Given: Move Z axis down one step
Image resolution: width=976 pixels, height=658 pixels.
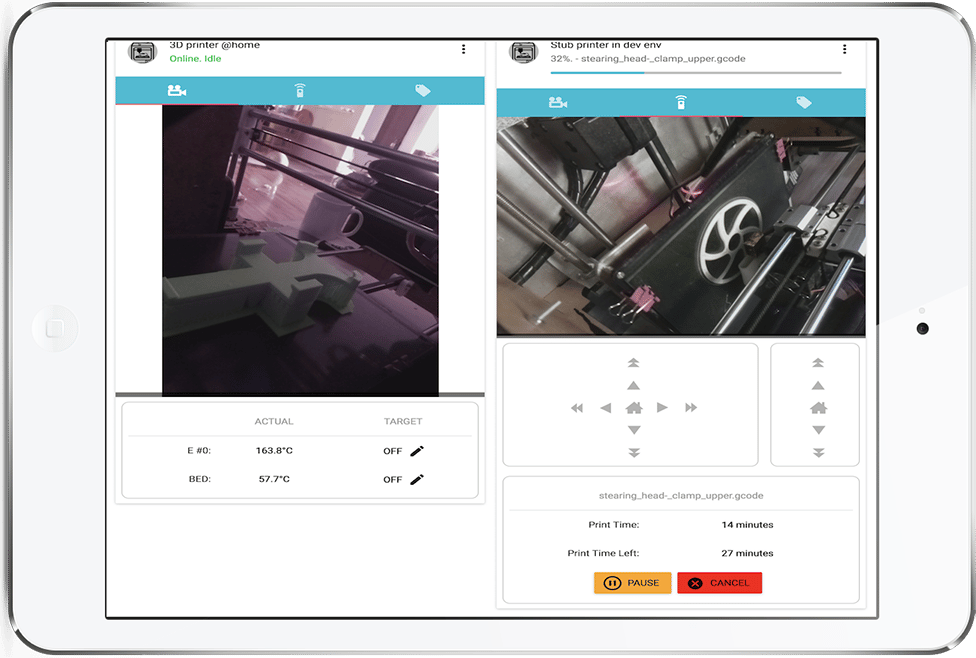Looking at the screenshot, I should [819, 430].
